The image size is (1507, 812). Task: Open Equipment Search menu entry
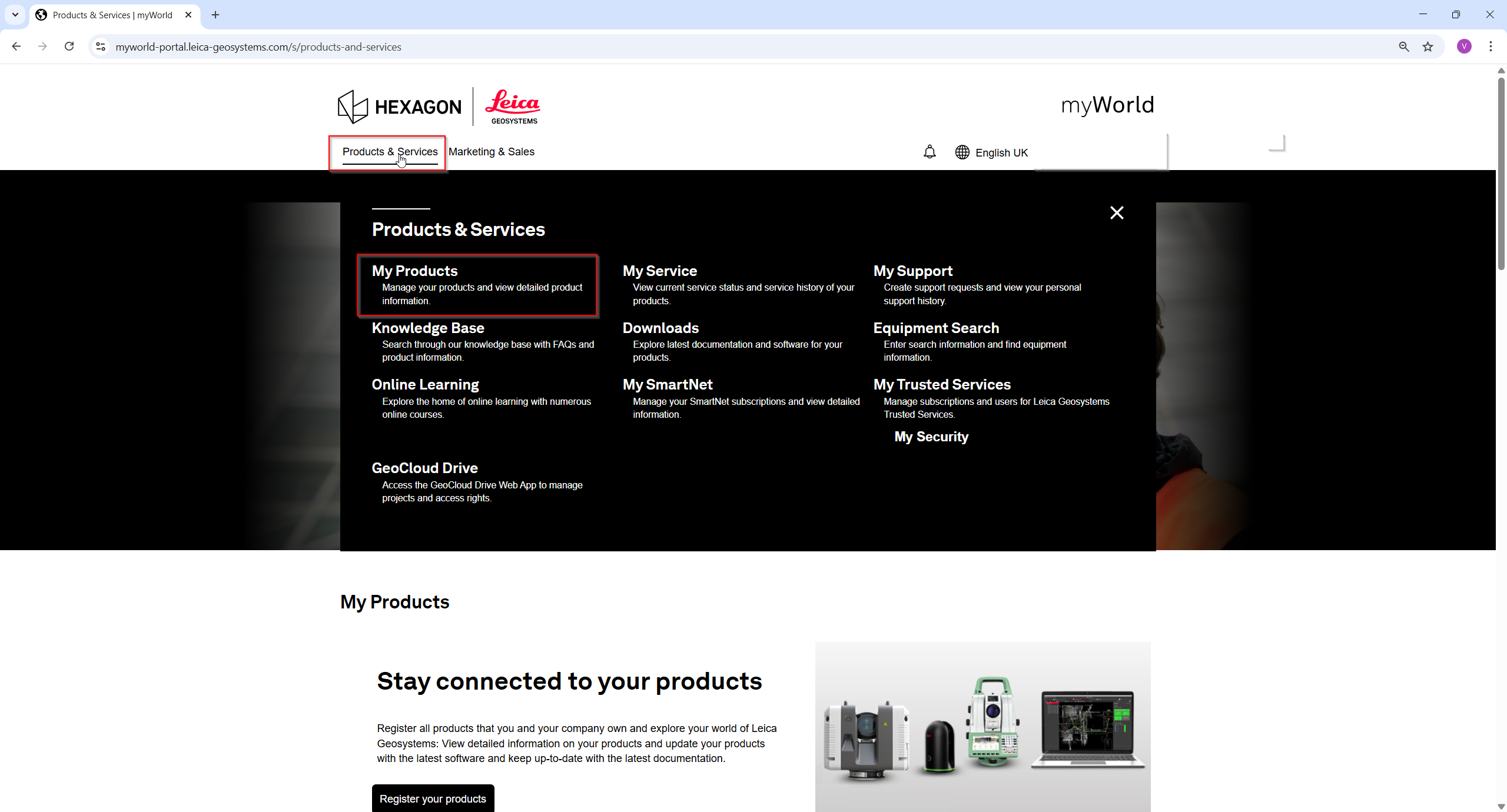click(936, 328)
